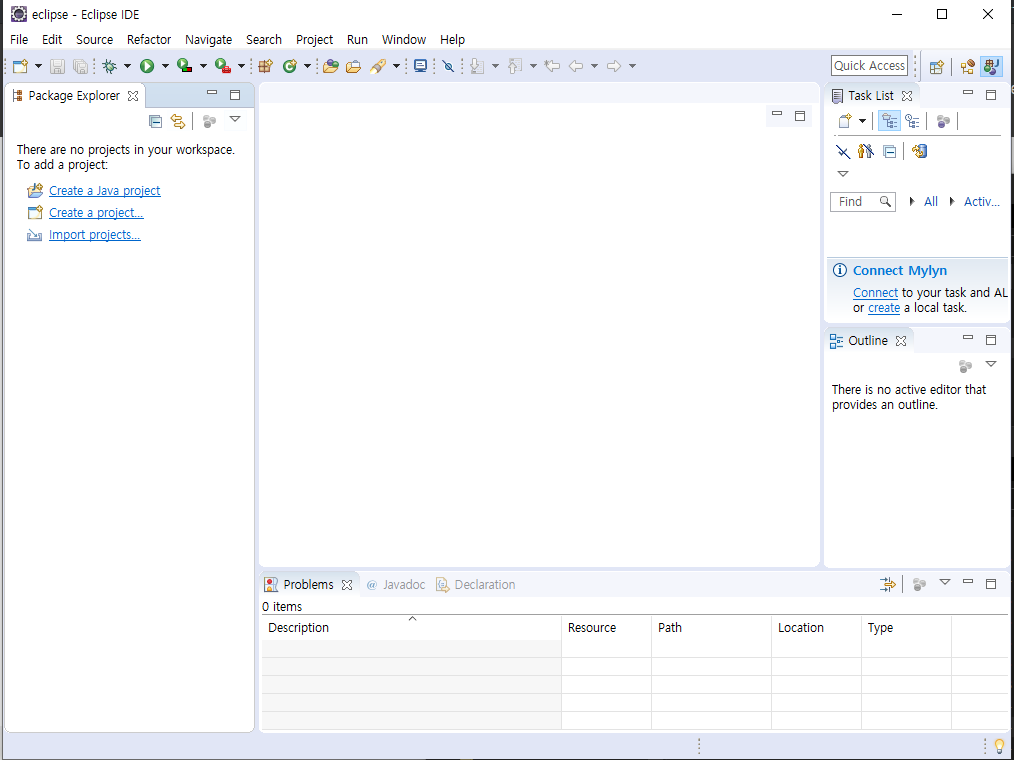Toggle Link with Editor in Package Explorer
This screenshot has height=760, width=1014.
coord(178,121)
